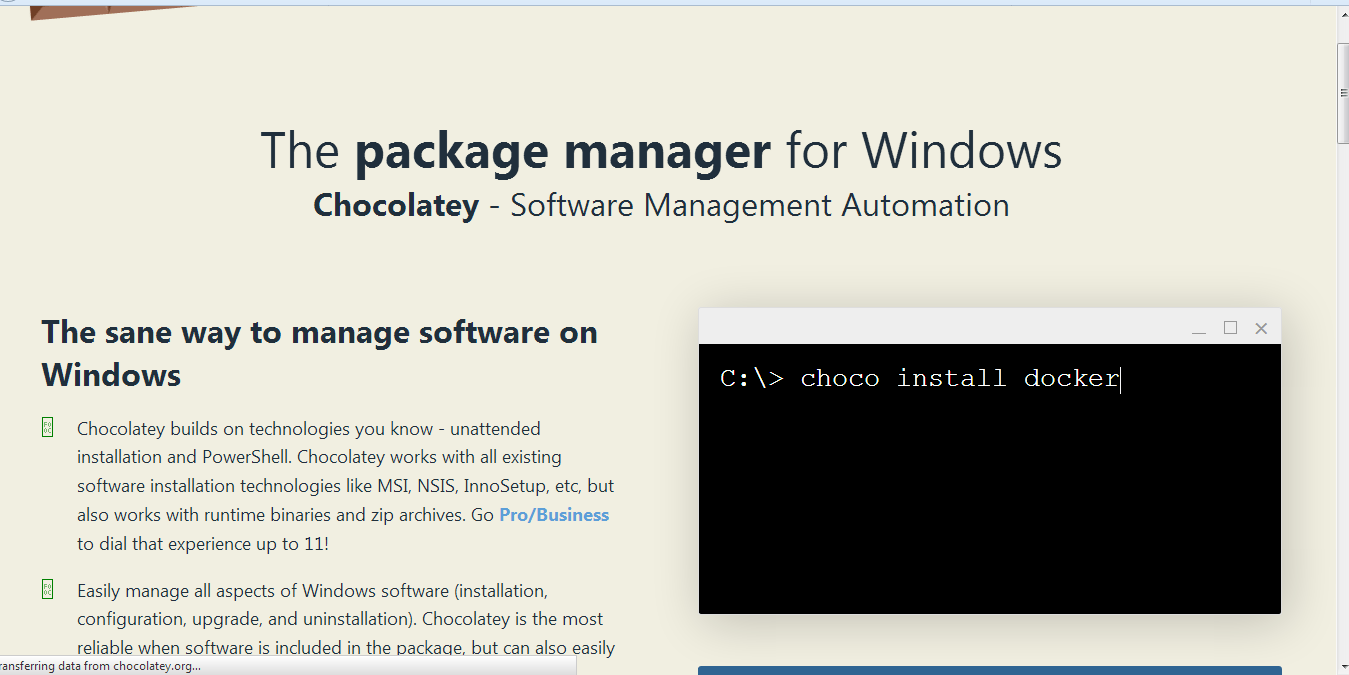Viewport: 1349px width, 675px height.
Task: Click the 'choco install docker' command text
Action: click(x=960, y=378)
